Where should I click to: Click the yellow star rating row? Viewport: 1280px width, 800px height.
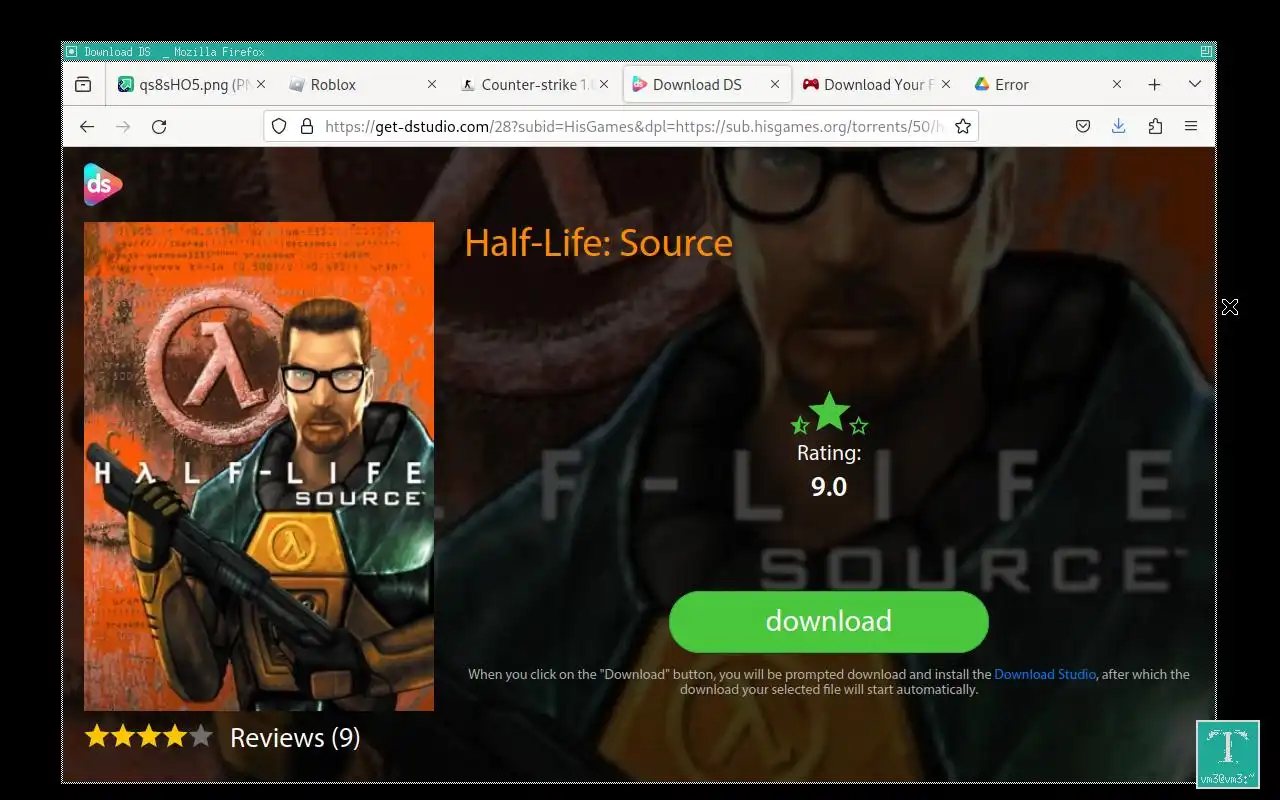tap(149, 737)
